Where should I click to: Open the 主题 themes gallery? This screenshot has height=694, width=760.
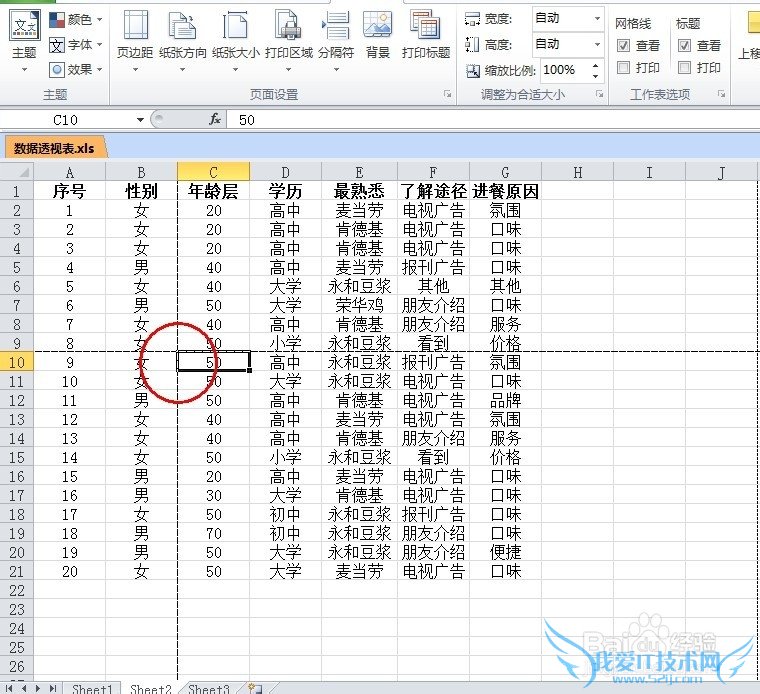click(24, 42)
